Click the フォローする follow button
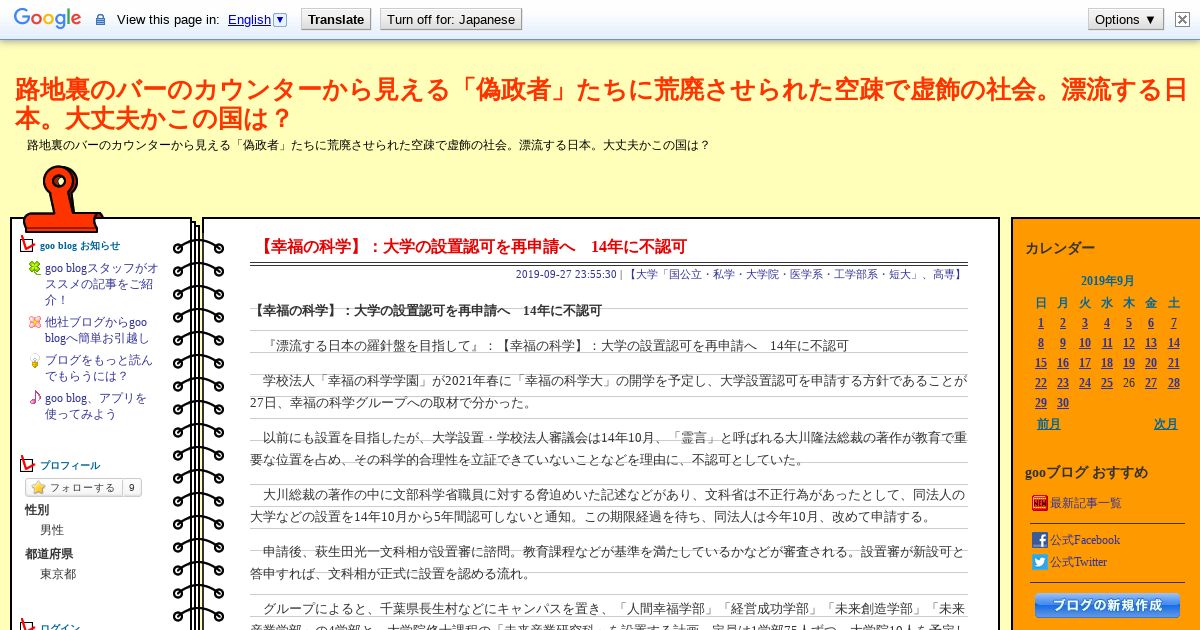Image resolution: width=1200 pixels, height=630 pixels. click(73, 488)
